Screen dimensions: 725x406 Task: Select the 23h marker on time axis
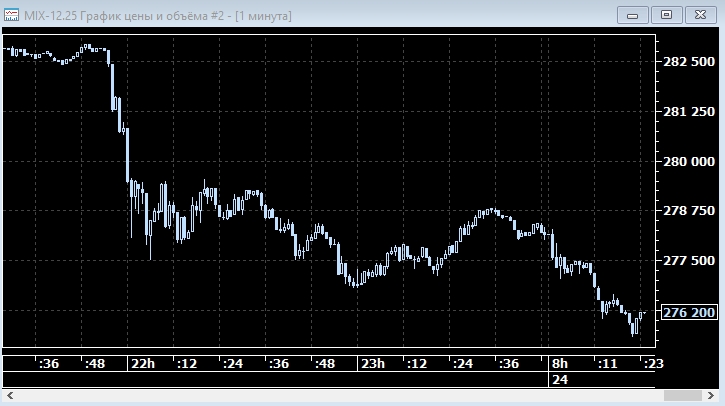click(x=373, y=363)
